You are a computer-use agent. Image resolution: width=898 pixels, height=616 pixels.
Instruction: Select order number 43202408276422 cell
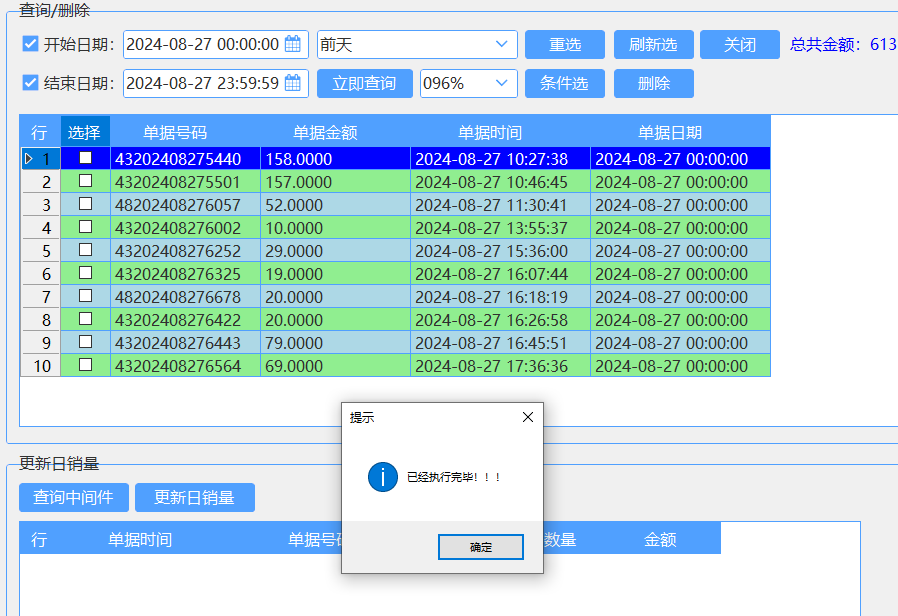point(177,320)
